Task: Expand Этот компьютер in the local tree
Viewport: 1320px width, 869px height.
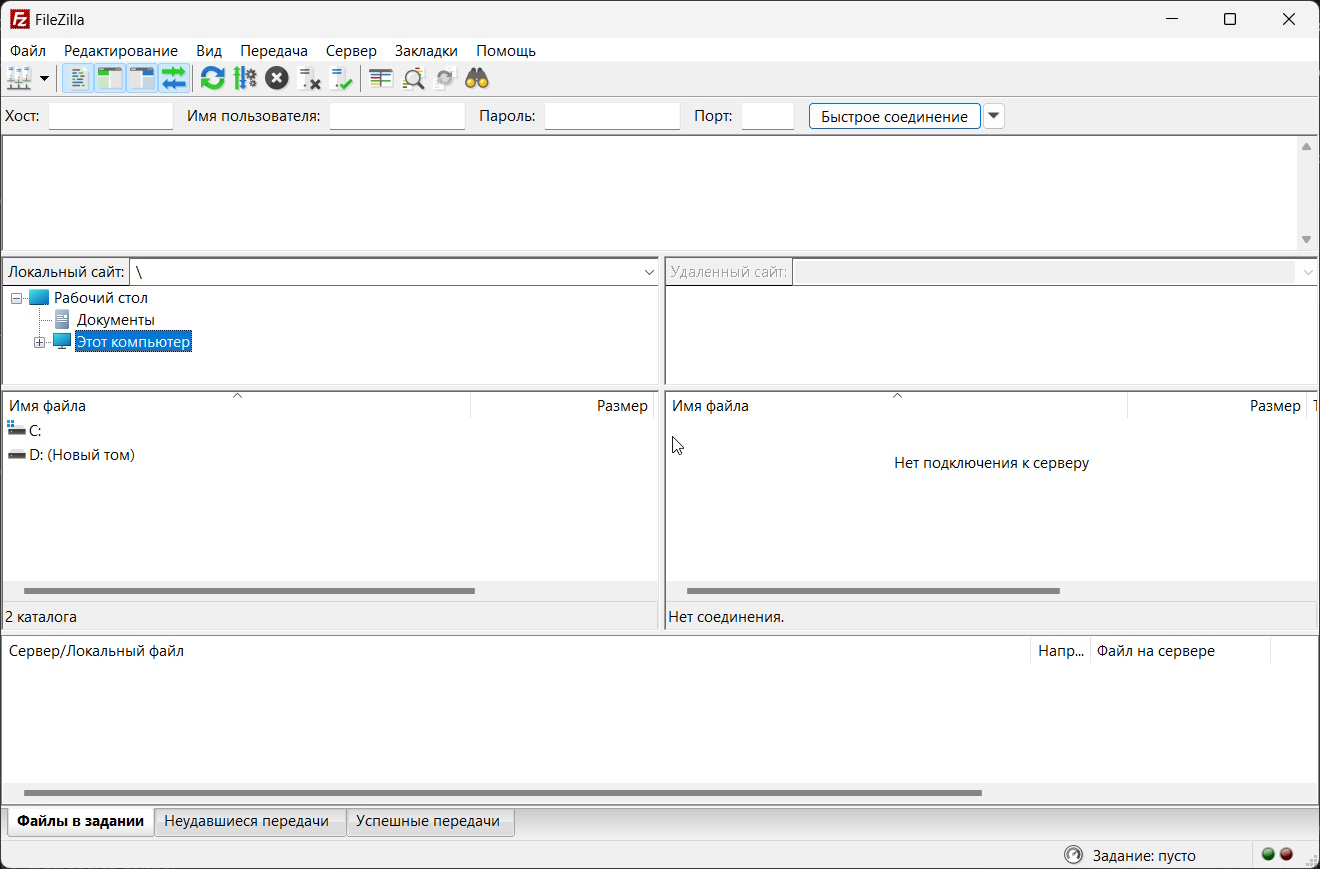Action: (40, 341)
